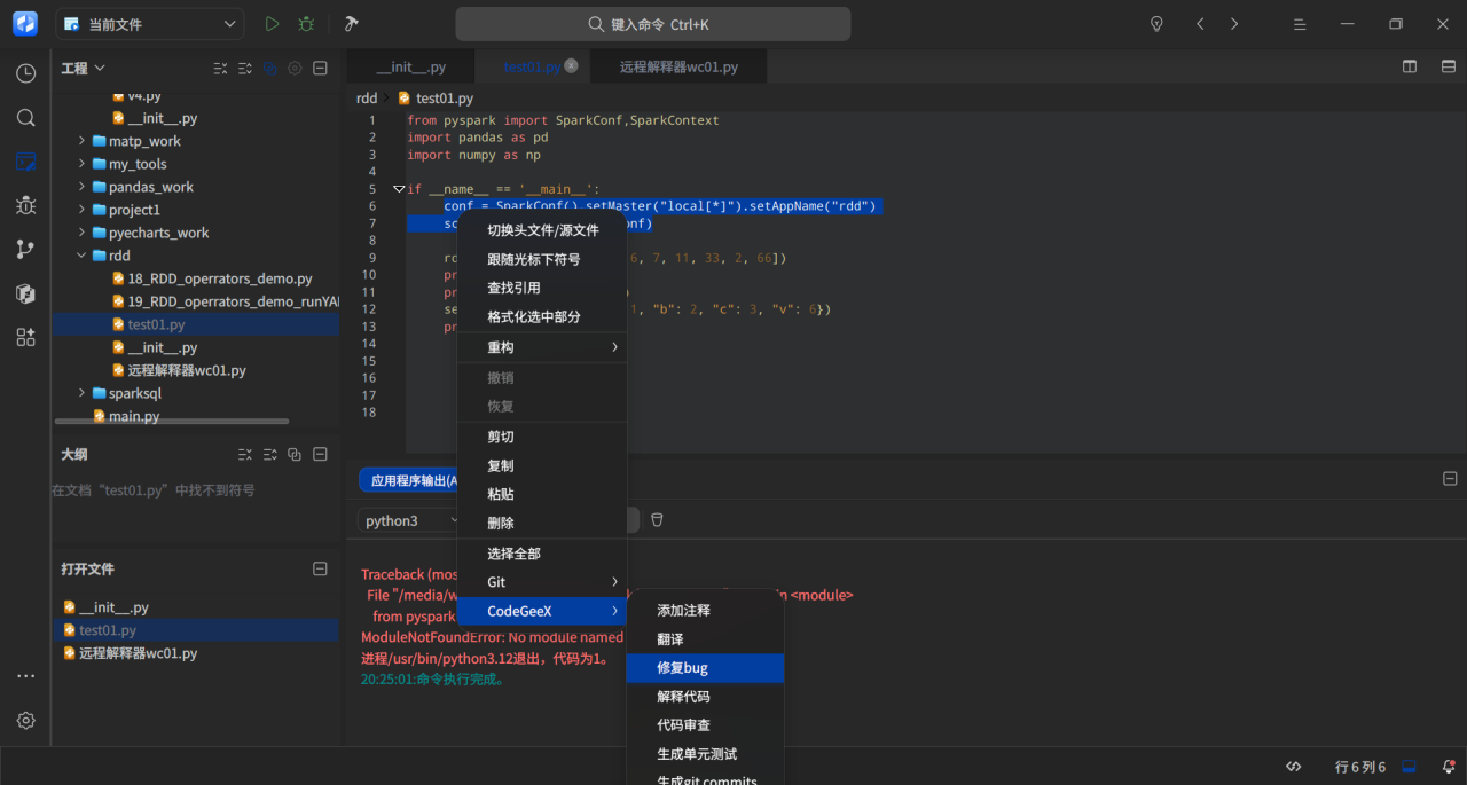1467x785 pixels.
Task: Split the editor into top and bottom panes
Action: coord(1448,67)
